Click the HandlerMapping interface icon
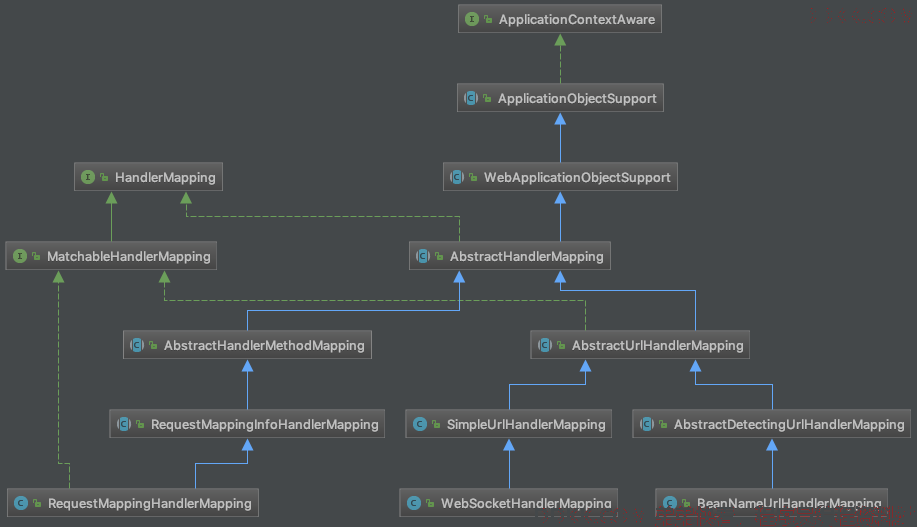The width and height of the screenshot is (917, 527). coord(88,177)
